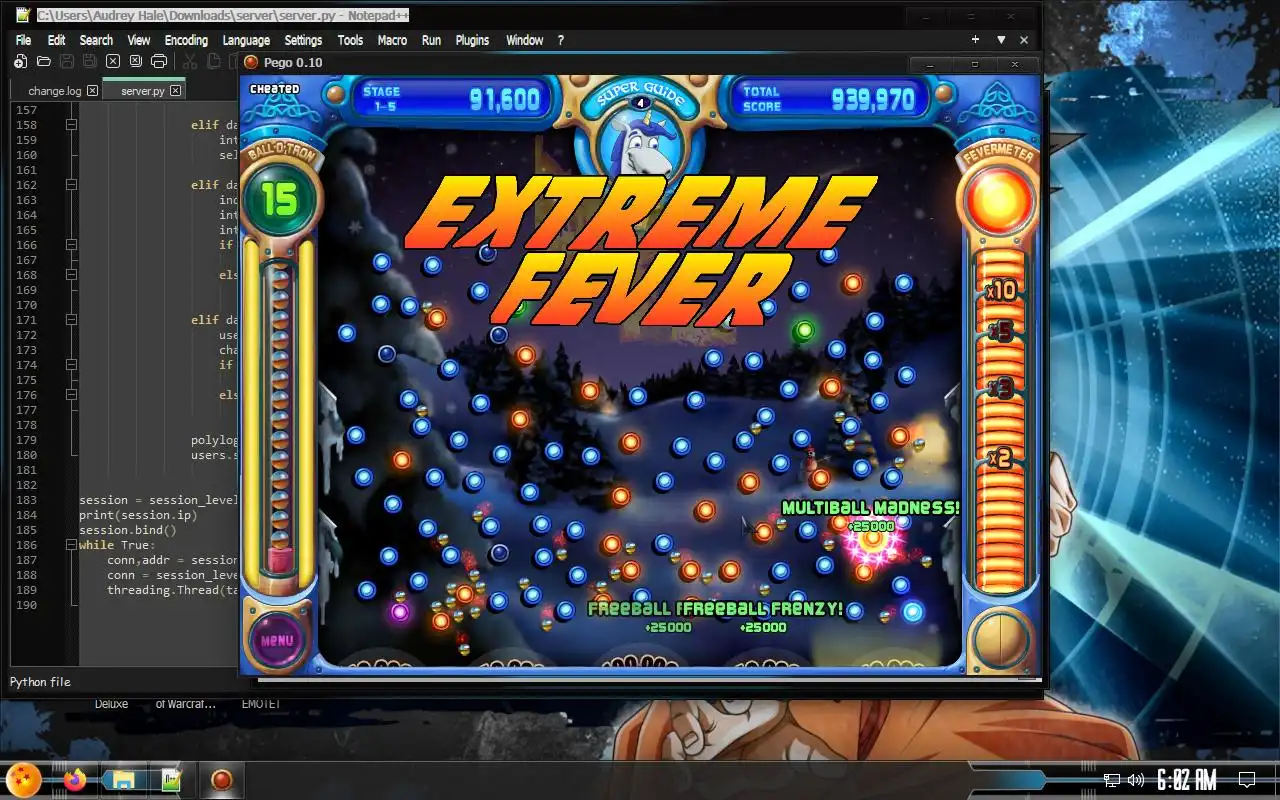Click the X icon at Notepad++ menu bar right
The image size is (1280, 800).
point(1024,40)
